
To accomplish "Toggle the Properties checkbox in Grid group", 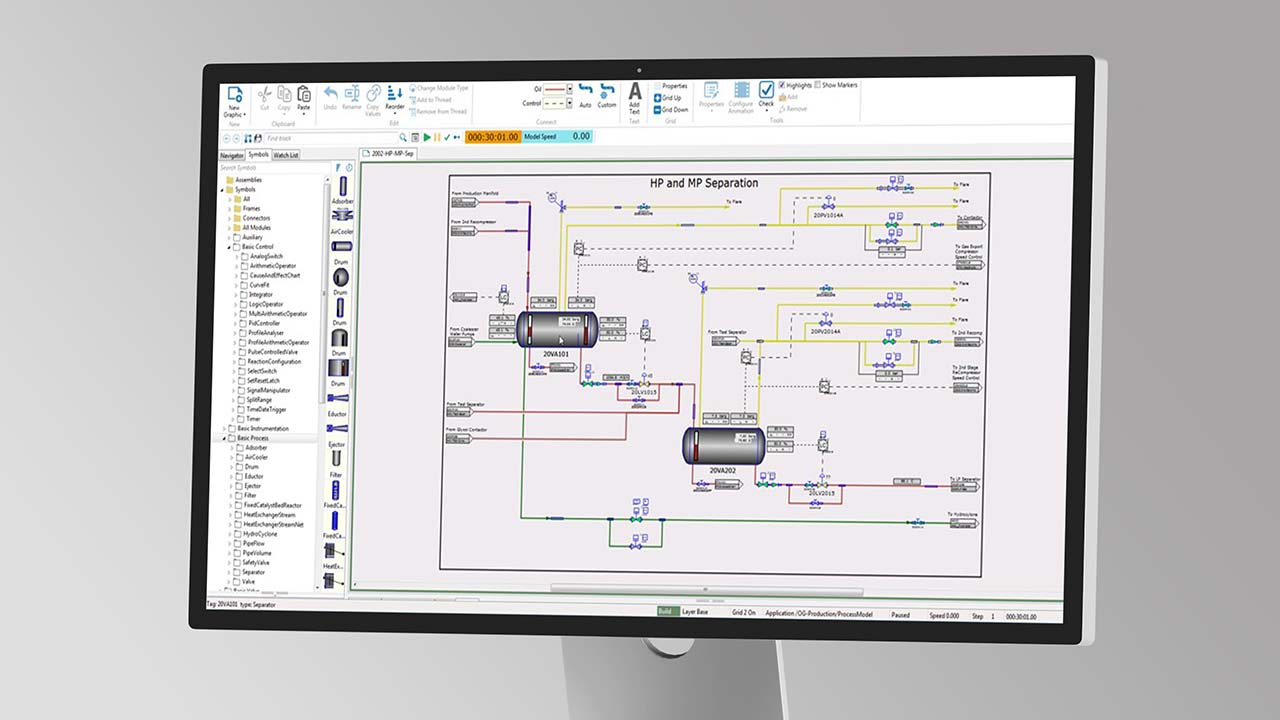I will pyautogui.click(x=658, y=86).
